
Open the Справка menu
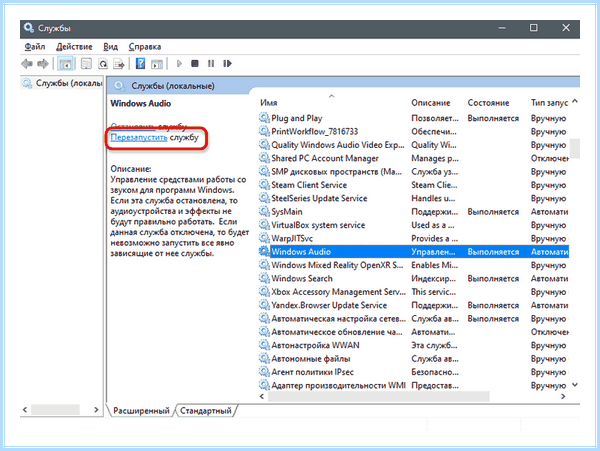coord(145,47)
